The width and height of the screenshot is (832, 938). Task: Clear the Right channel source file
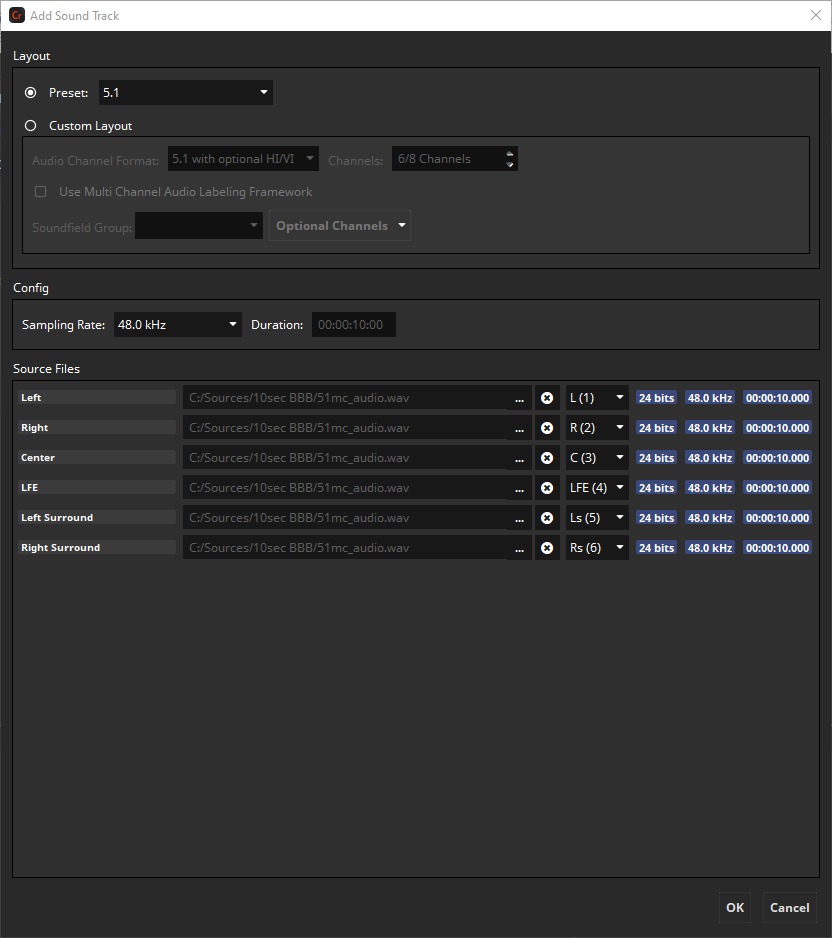pyautogui.click(x=547, y=428)
